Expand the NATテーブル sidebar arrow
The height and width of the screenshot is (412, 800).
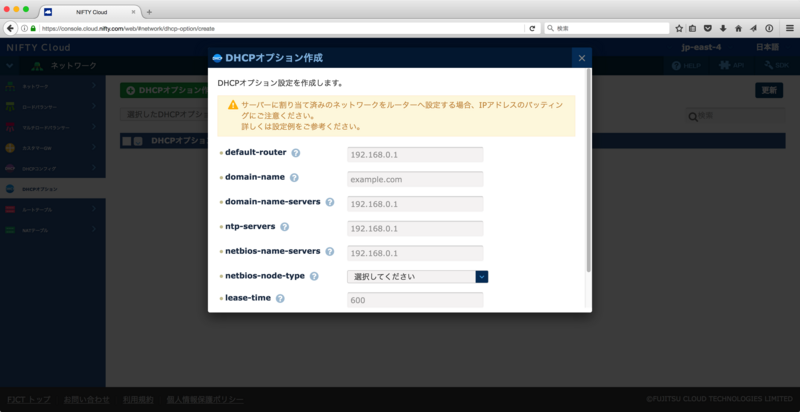click(94, 229)
